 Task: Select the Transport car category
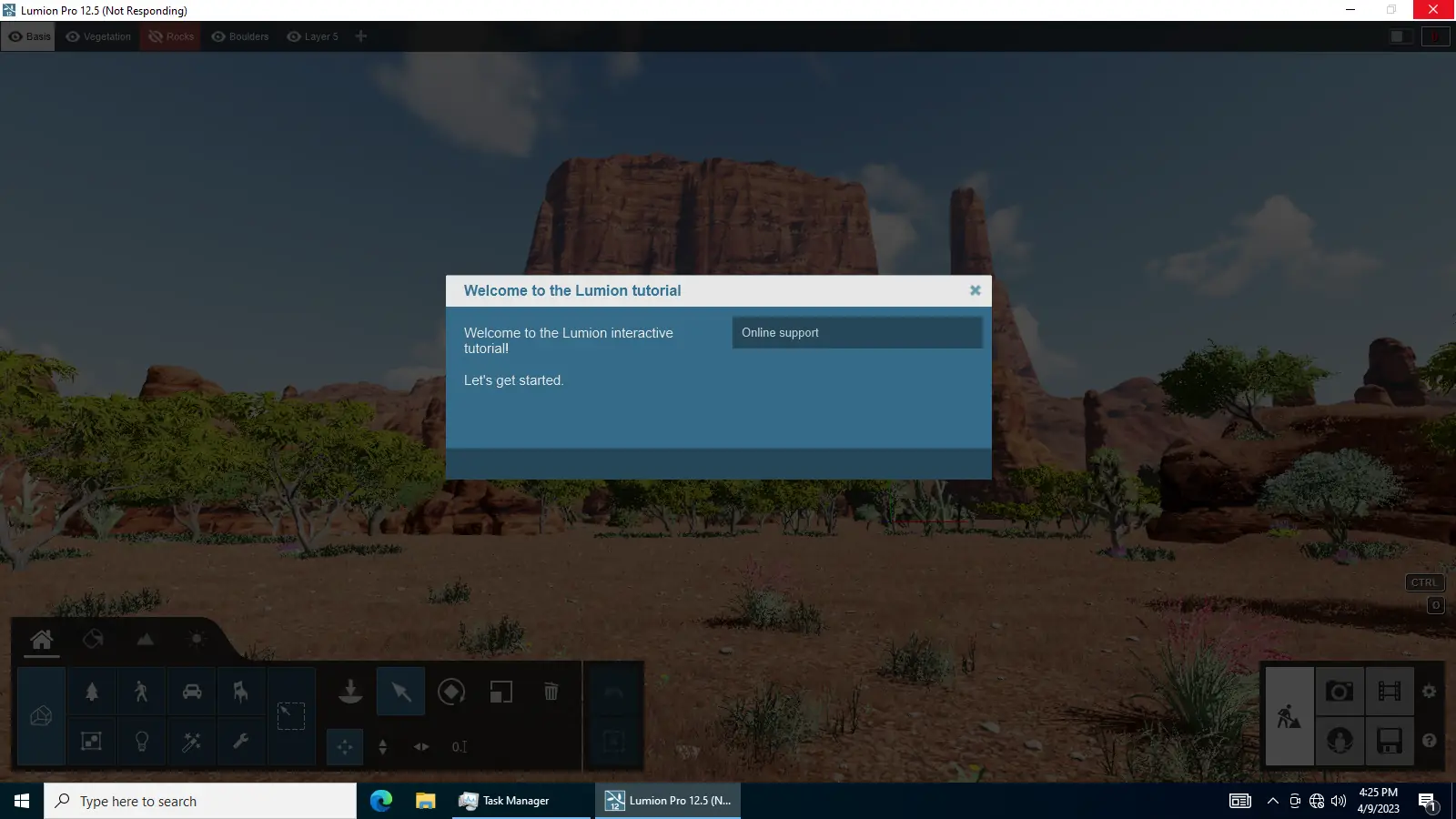click(x=191, y=692)
